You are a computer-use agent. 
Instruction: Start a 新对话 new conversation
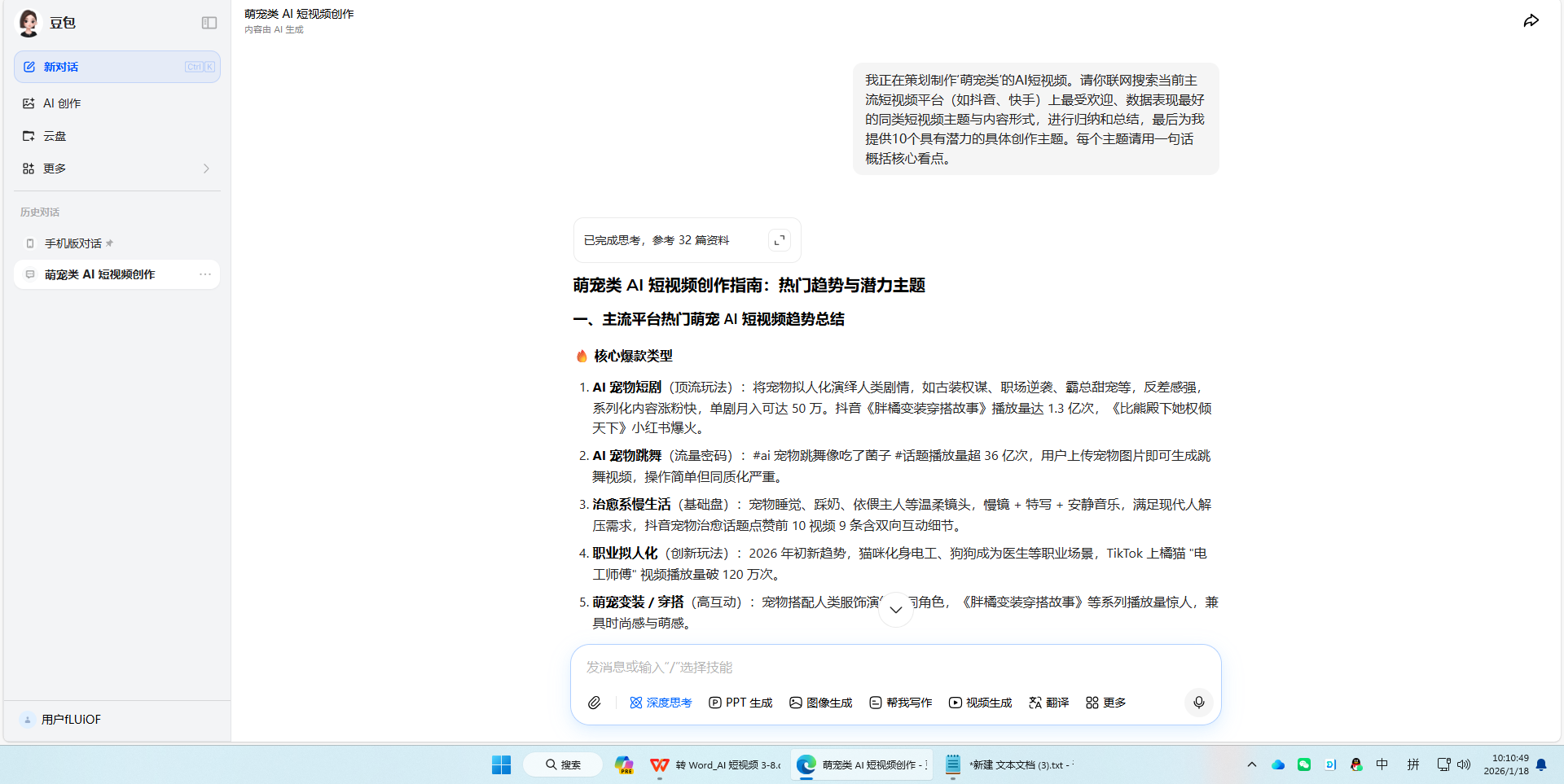pyautogui.click(x=59, y=67)
